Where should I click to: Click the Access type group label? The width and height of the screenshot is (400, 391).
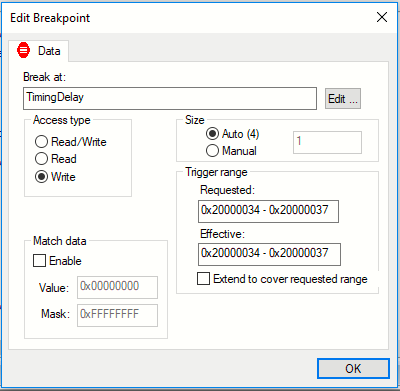coord(62,120)
